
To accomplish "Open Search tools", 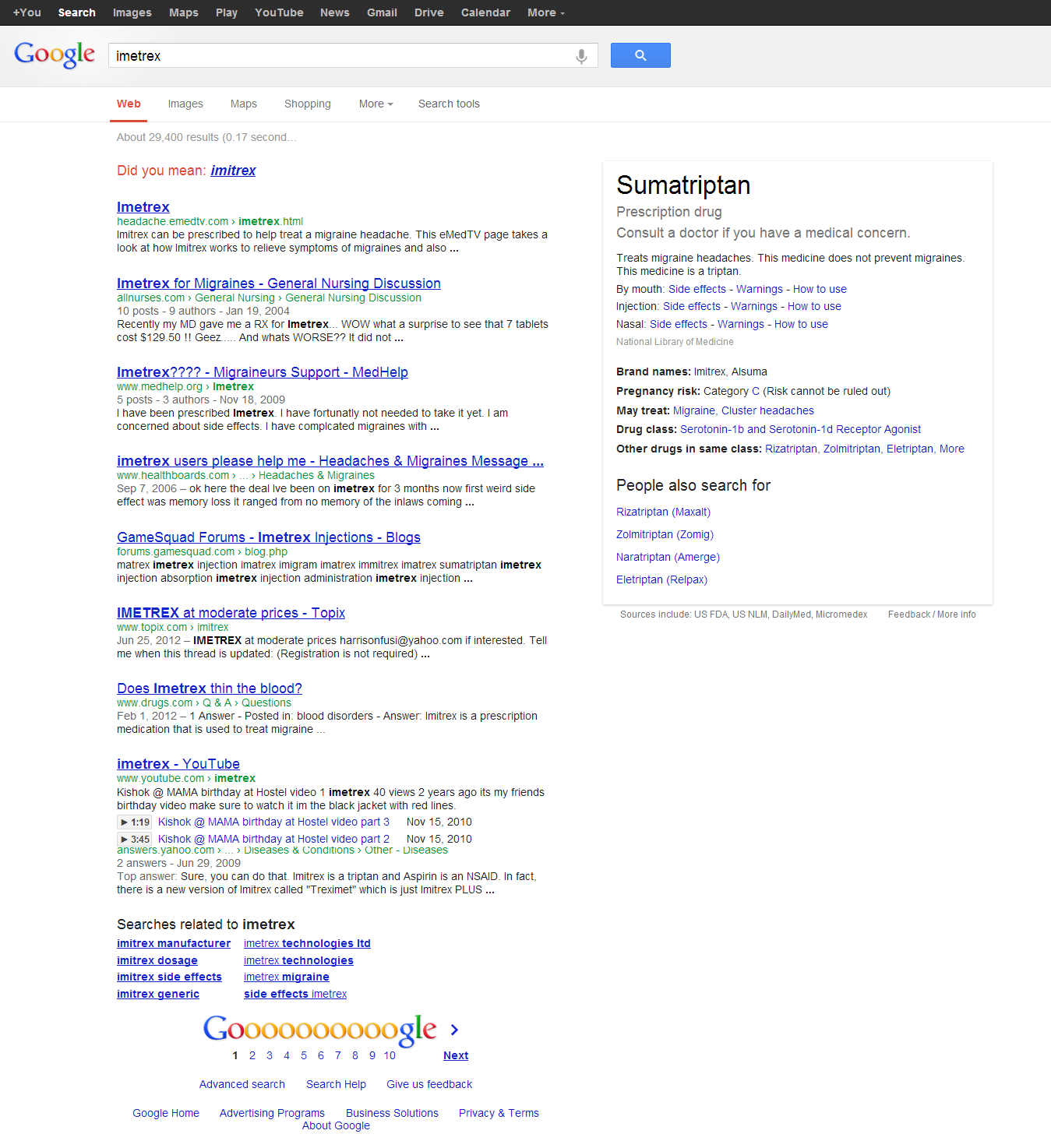I will point(449,104).
